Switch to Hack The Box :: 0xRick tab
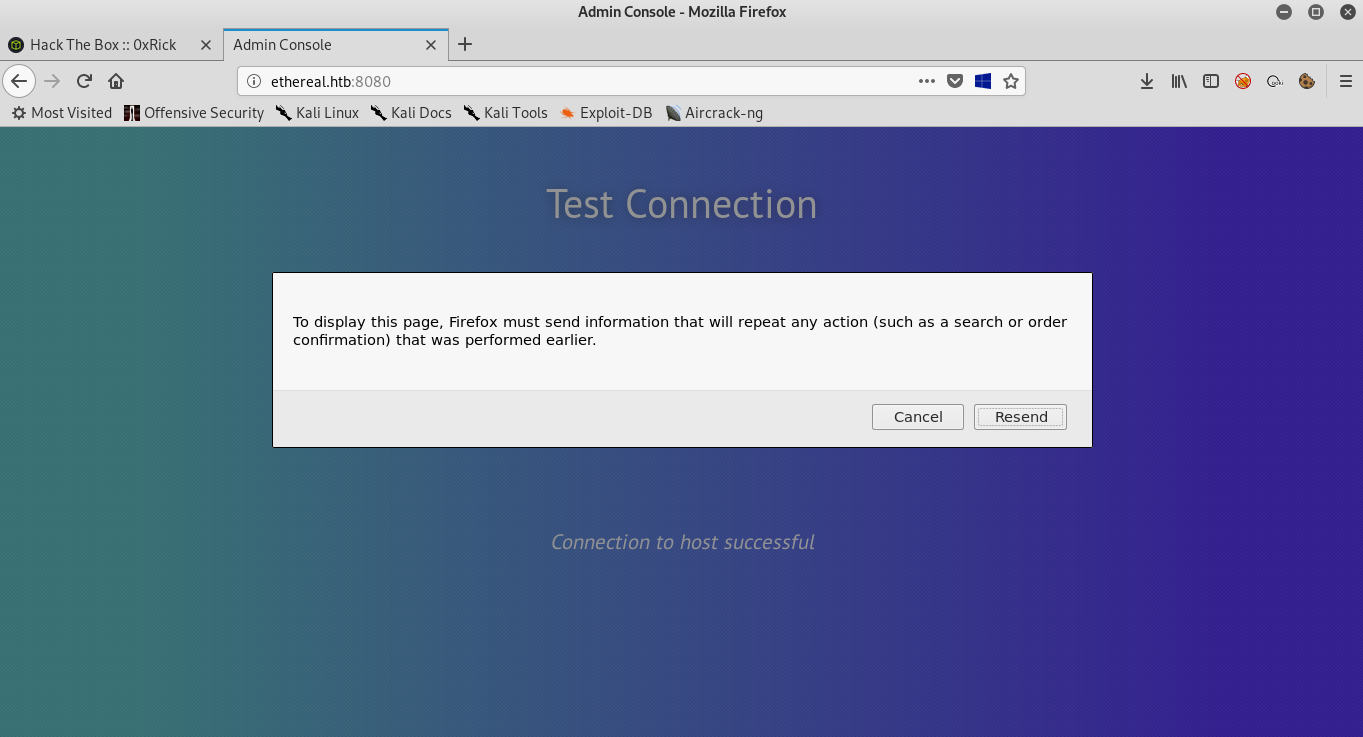The image size is (1363, 737). (x=103, y=45)
